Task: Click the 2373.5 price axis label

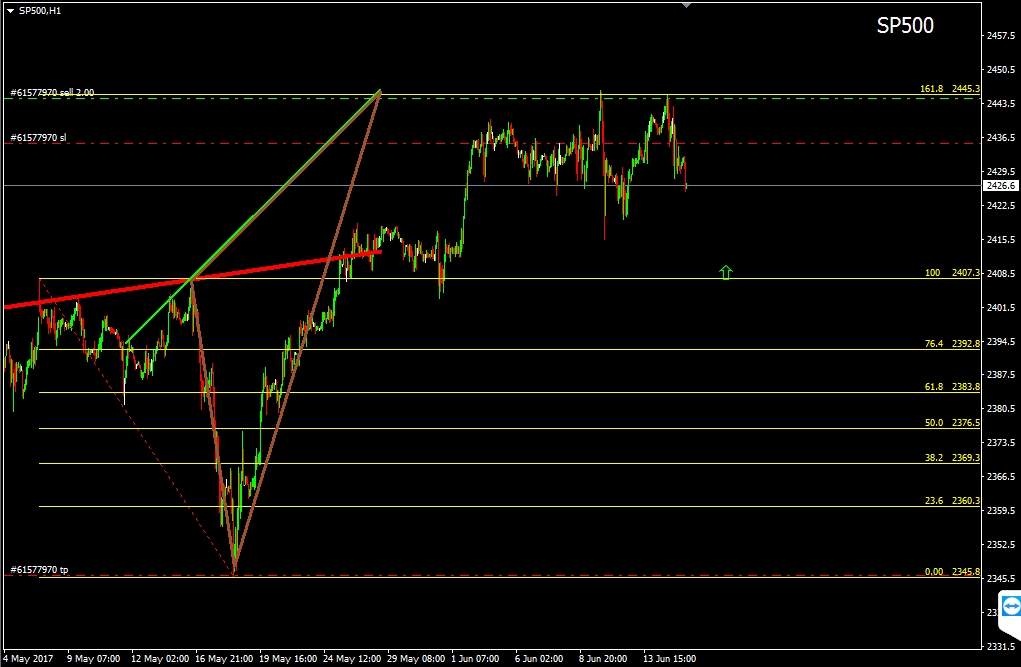Action: 1001,443
